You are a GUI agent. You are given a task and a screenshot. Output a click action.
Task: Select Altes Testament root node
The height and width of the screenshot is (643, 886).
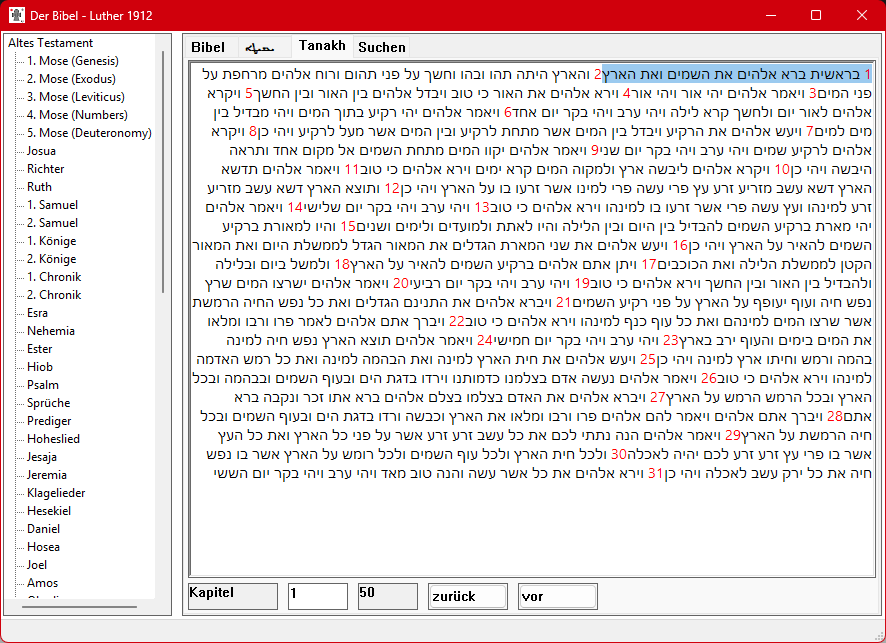point(50,43)
